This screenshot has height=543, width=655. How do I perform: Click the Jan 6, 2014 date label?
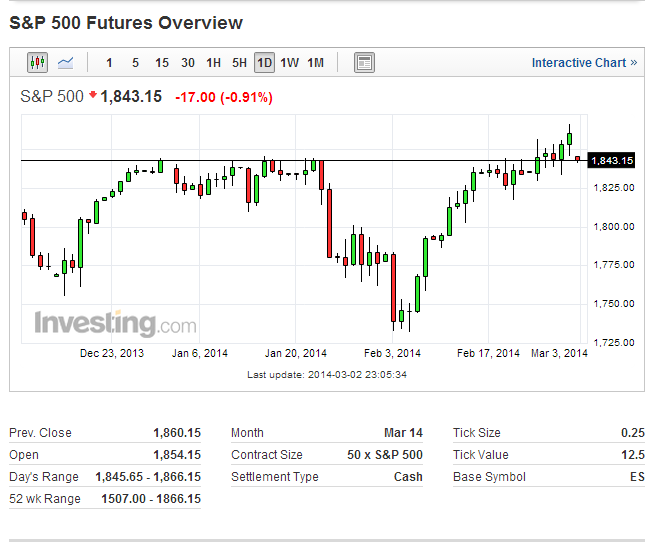click(x=200, y=353)
